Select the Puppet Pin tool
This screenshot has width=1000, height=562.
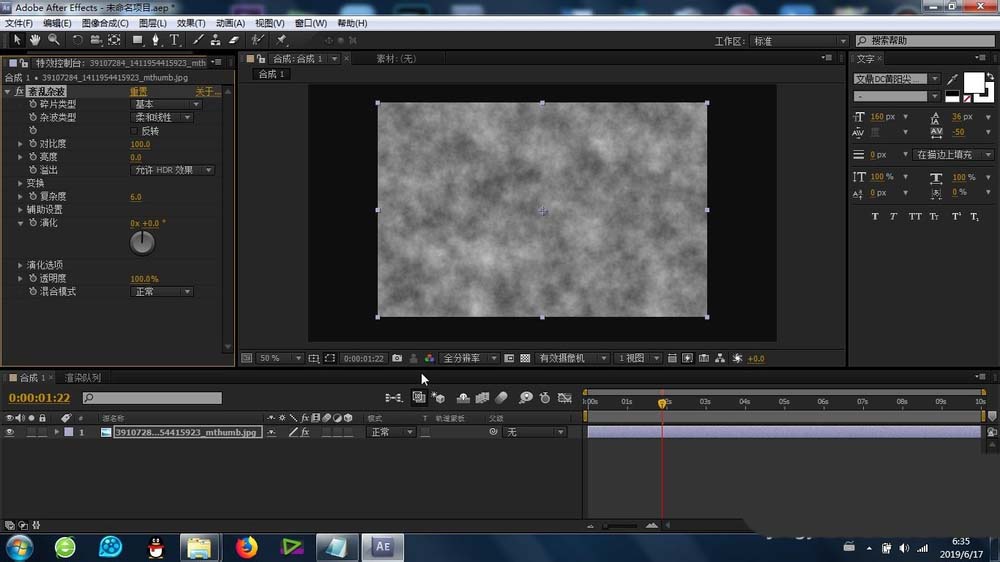point(282,40)
